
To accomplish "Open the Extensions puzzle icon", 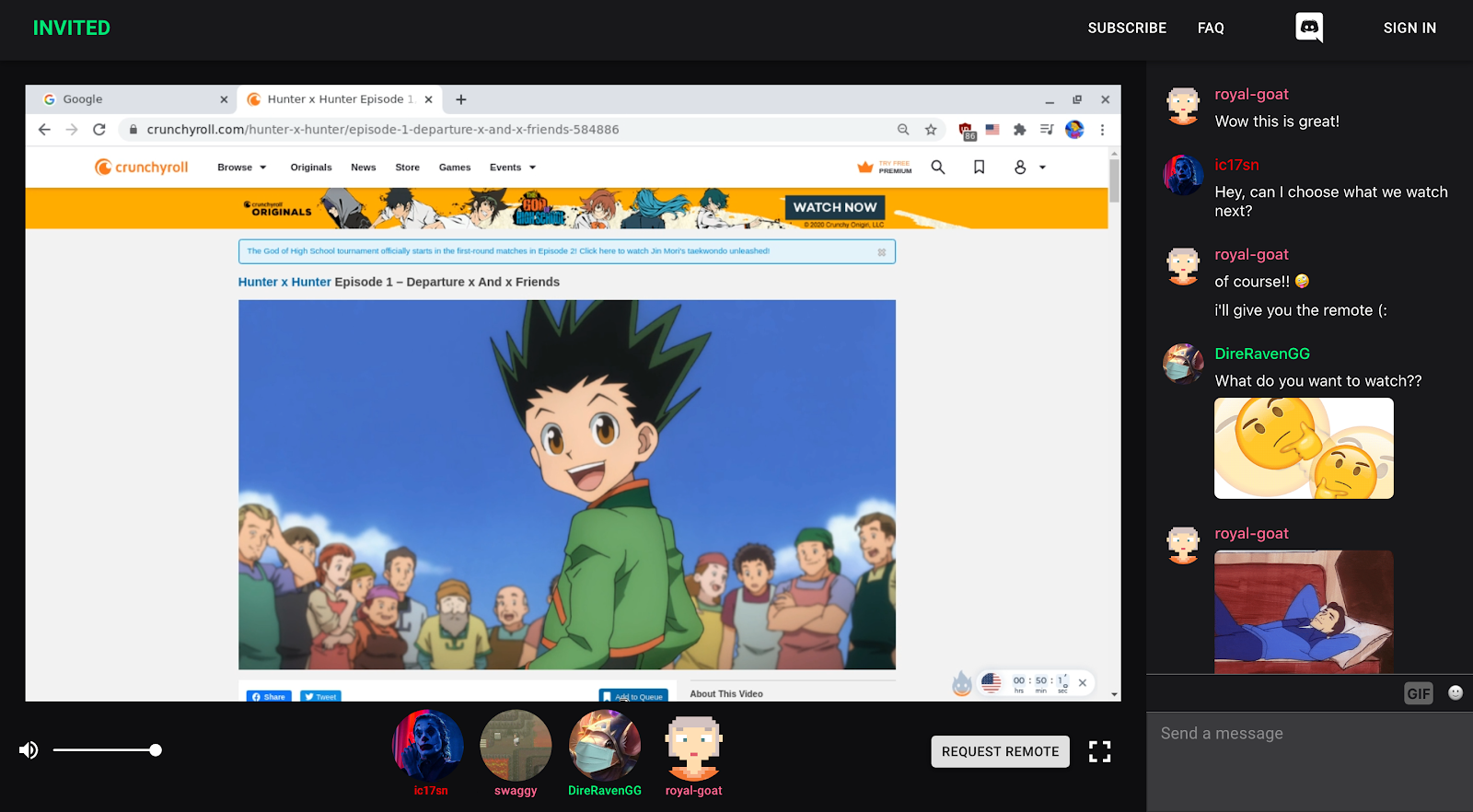I will click(1019, 130).
